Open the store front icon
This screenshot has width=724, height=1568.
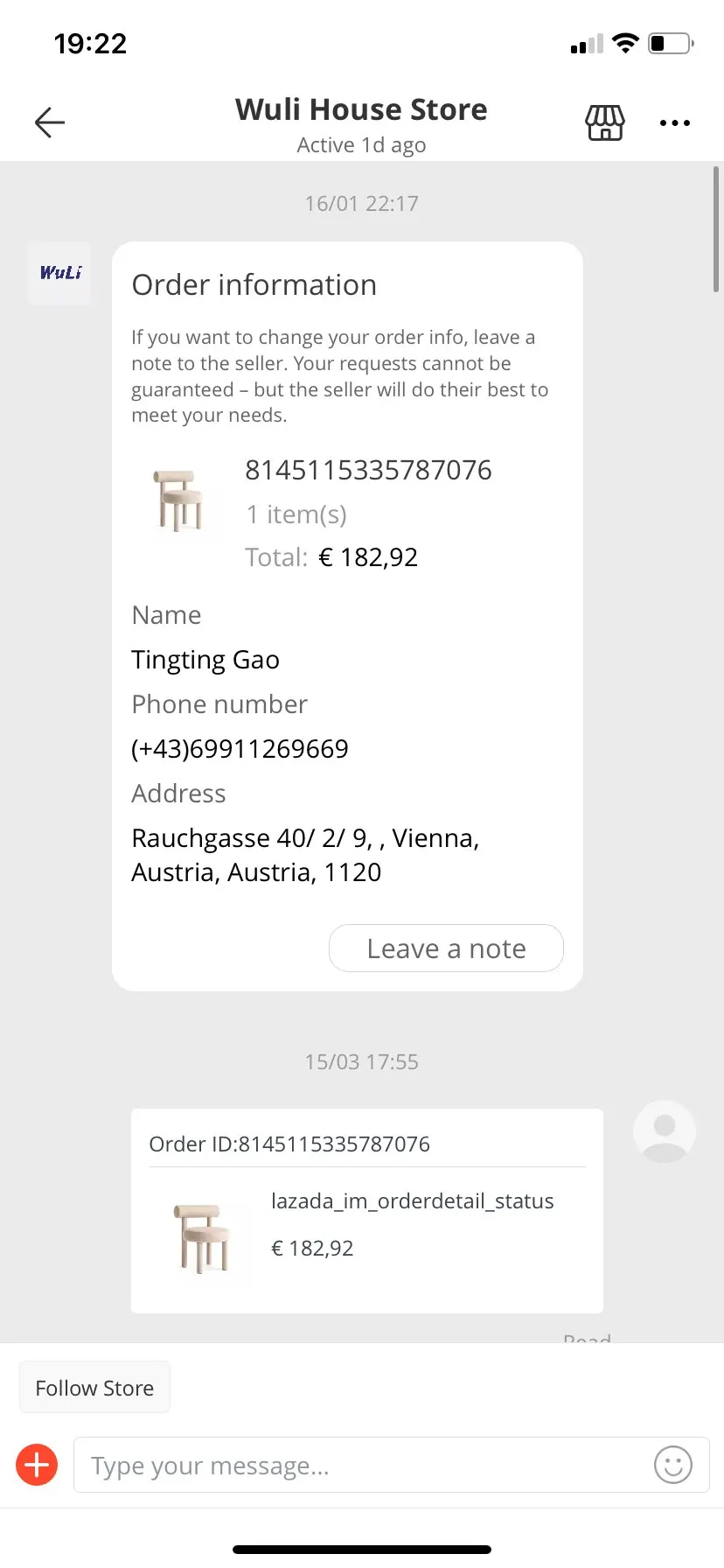coord(605,122)
